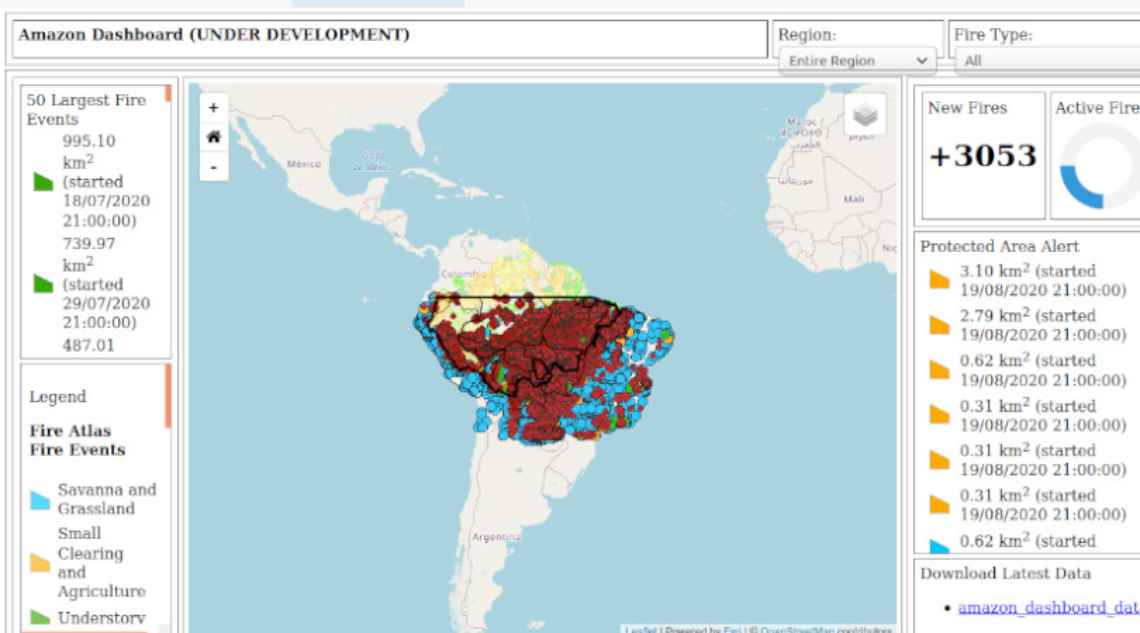Screen dimensions: 1140x633
Task: Click the Understory green legend swatch
Action: [x=40, y=618]
